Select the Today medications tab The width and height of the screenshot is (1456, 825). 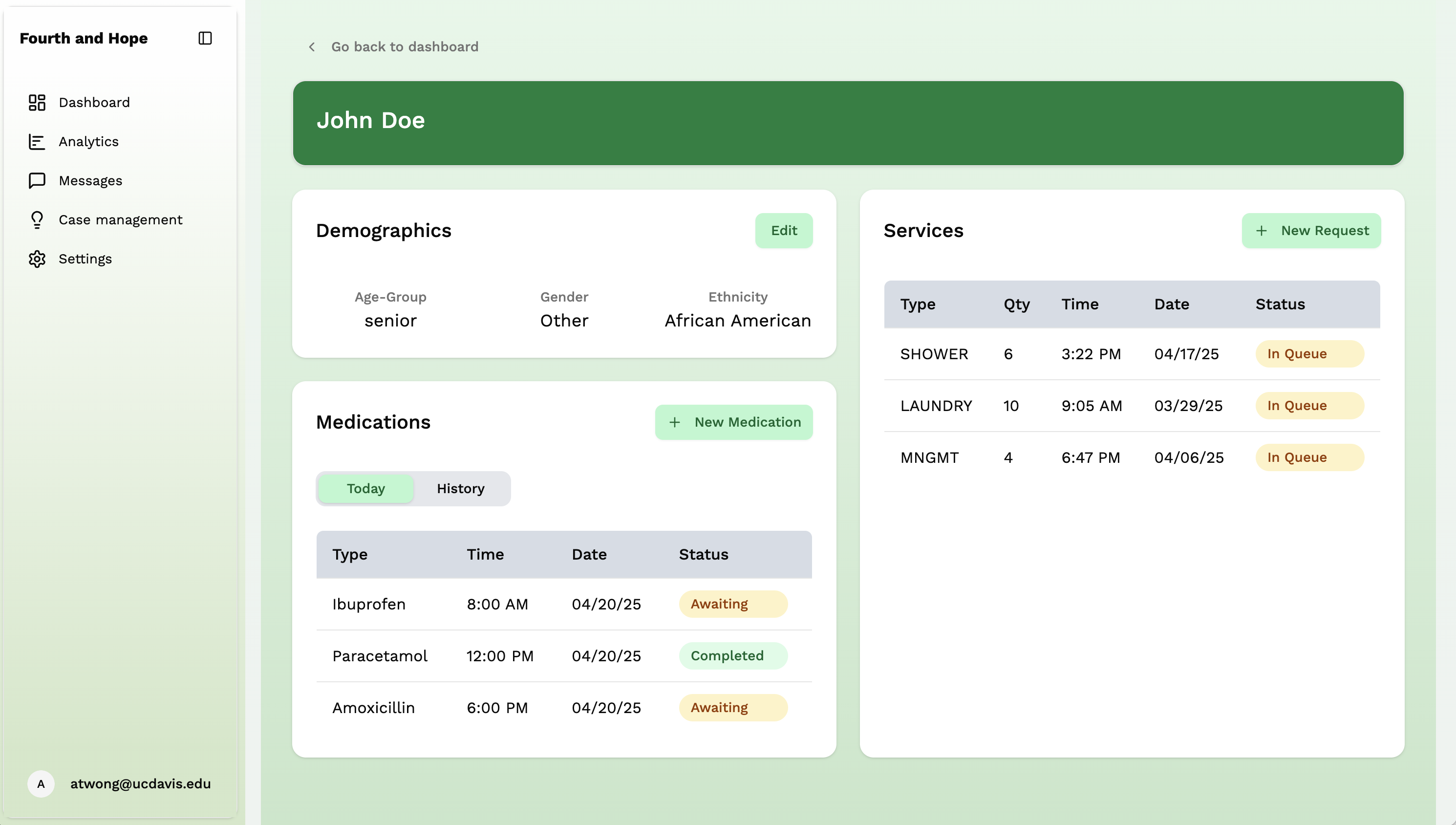(x=365, y=488)
